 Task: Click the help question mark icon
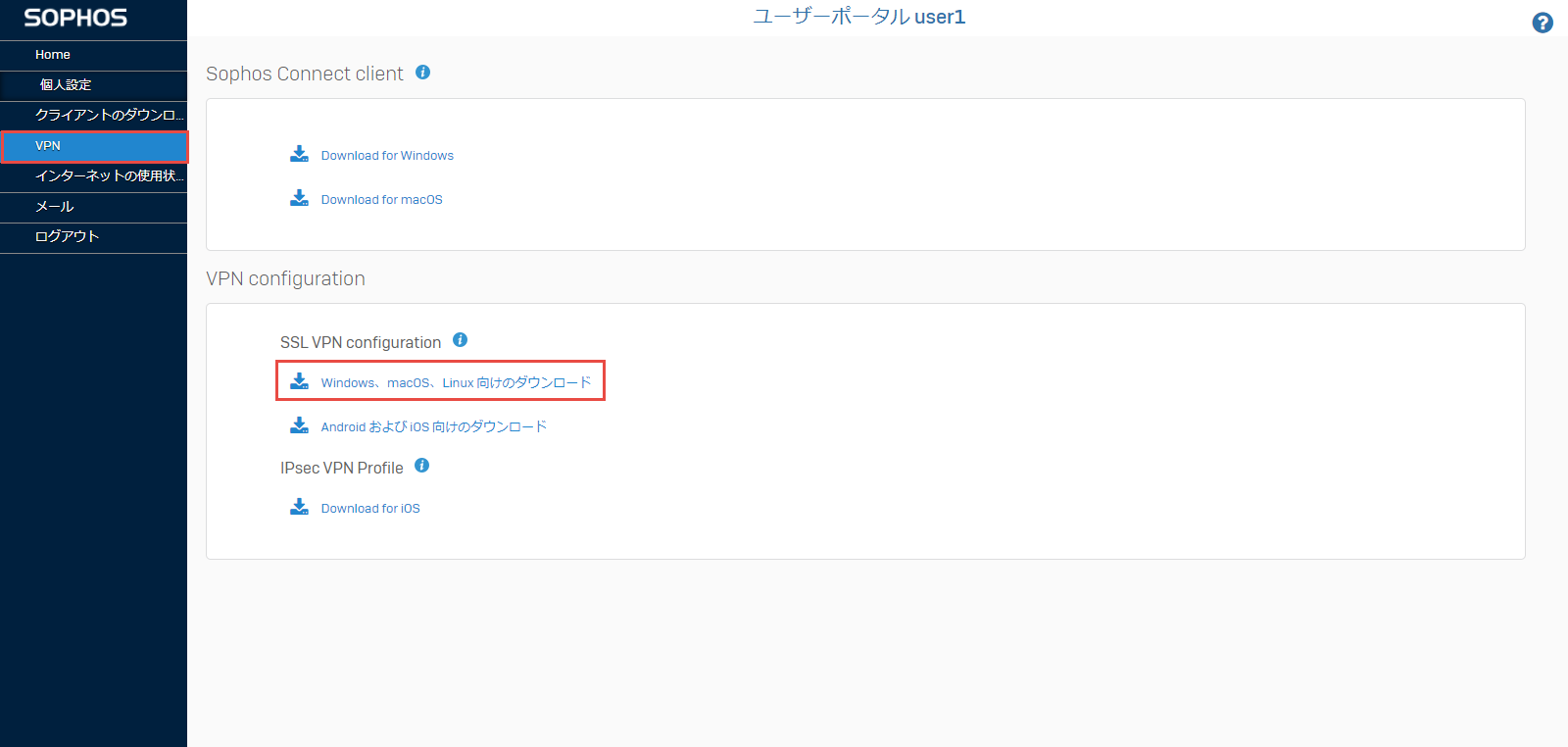click(1542, 23)
